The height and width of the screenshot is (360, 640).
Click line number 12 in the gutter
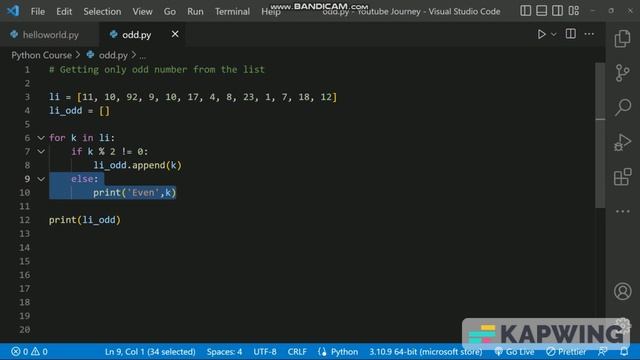tap(24, 220)
